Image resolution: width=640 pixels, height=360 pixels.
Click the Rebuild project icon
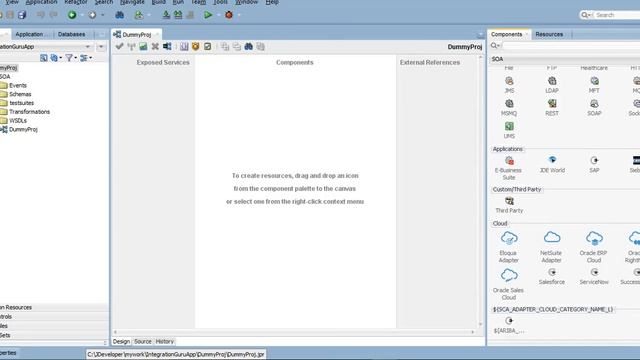click(x=178, y=15)
